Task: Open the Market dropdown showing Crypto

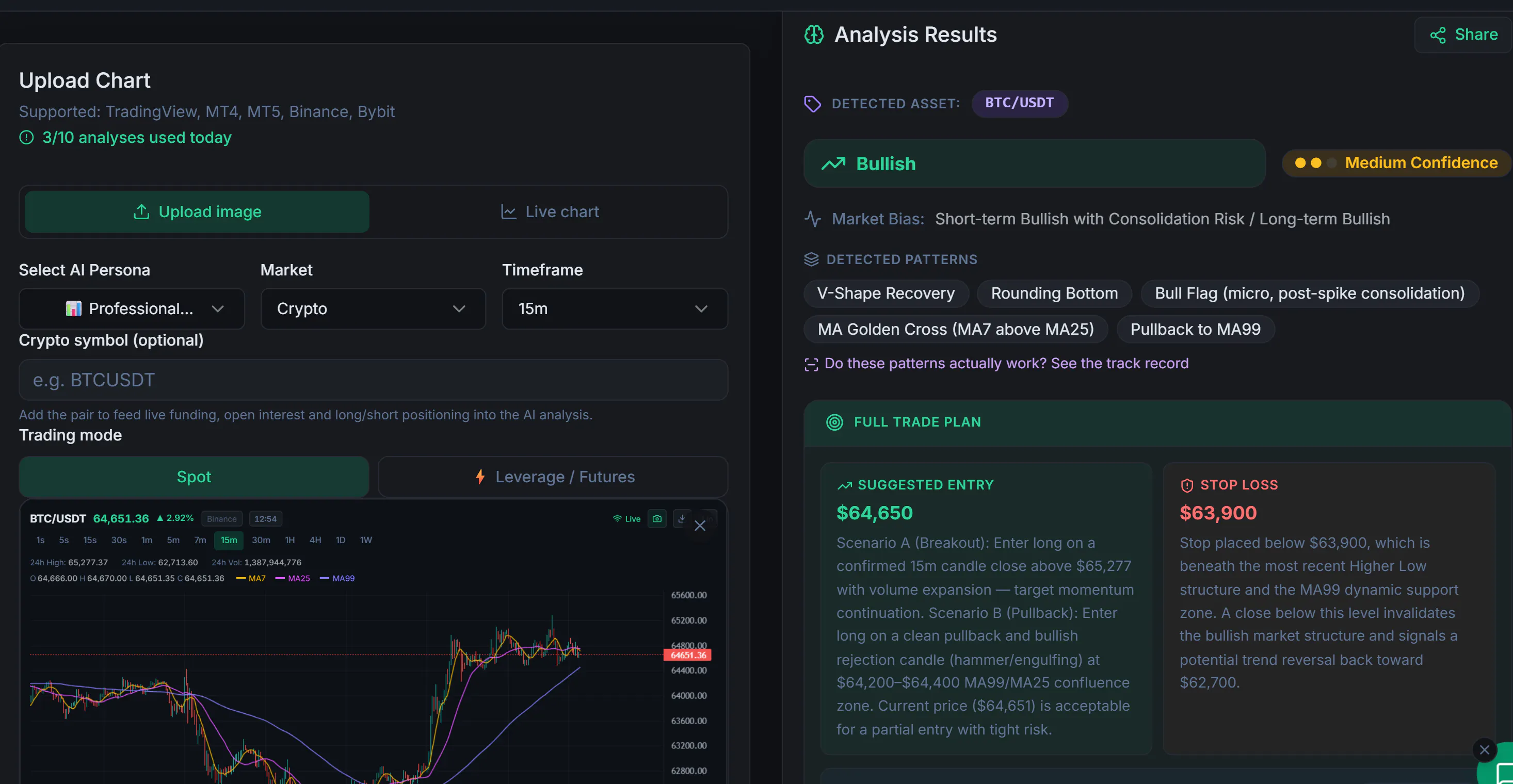Action: (373, 309)
